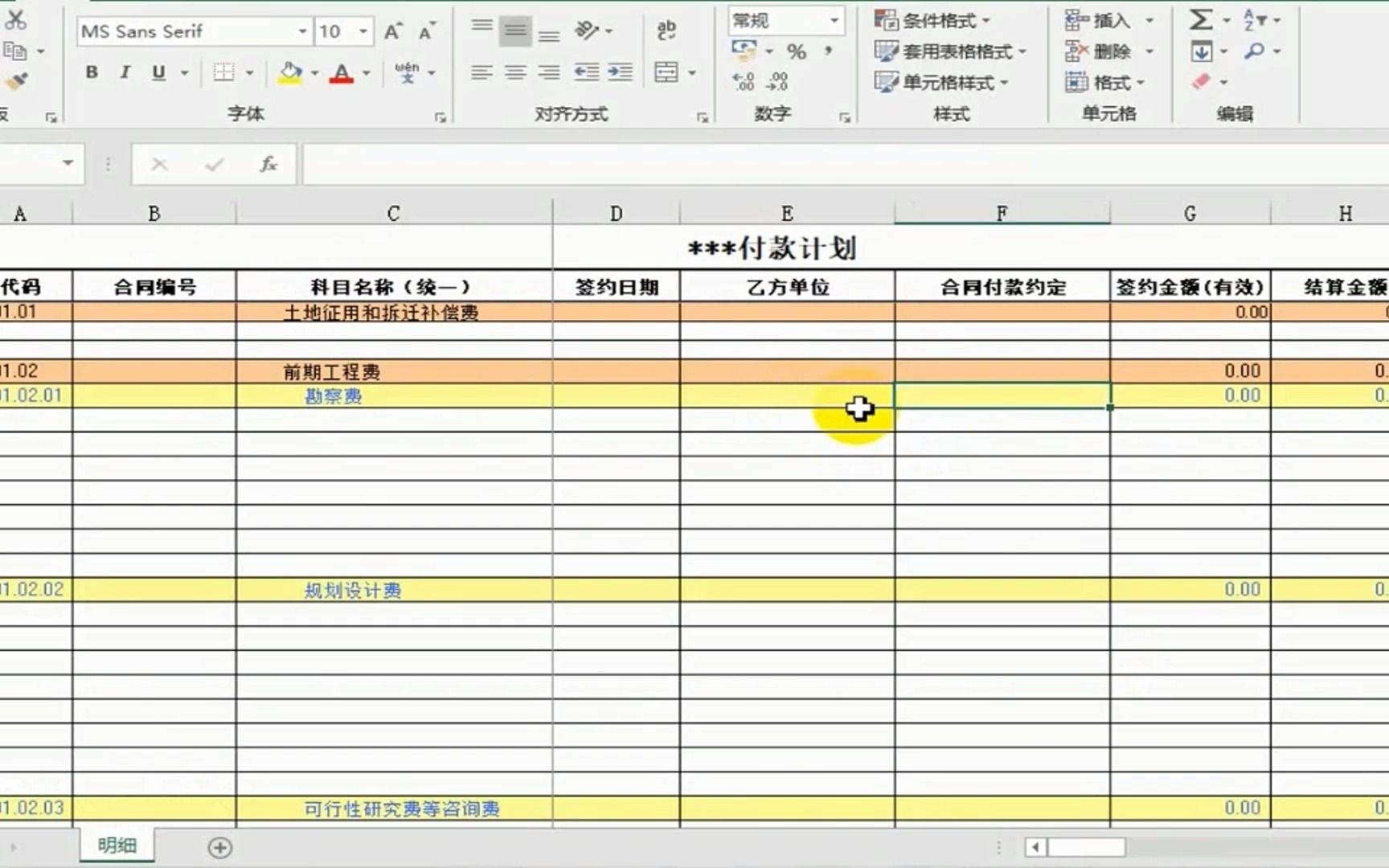Open font settings dialog launcher

[x=440, y=117]
